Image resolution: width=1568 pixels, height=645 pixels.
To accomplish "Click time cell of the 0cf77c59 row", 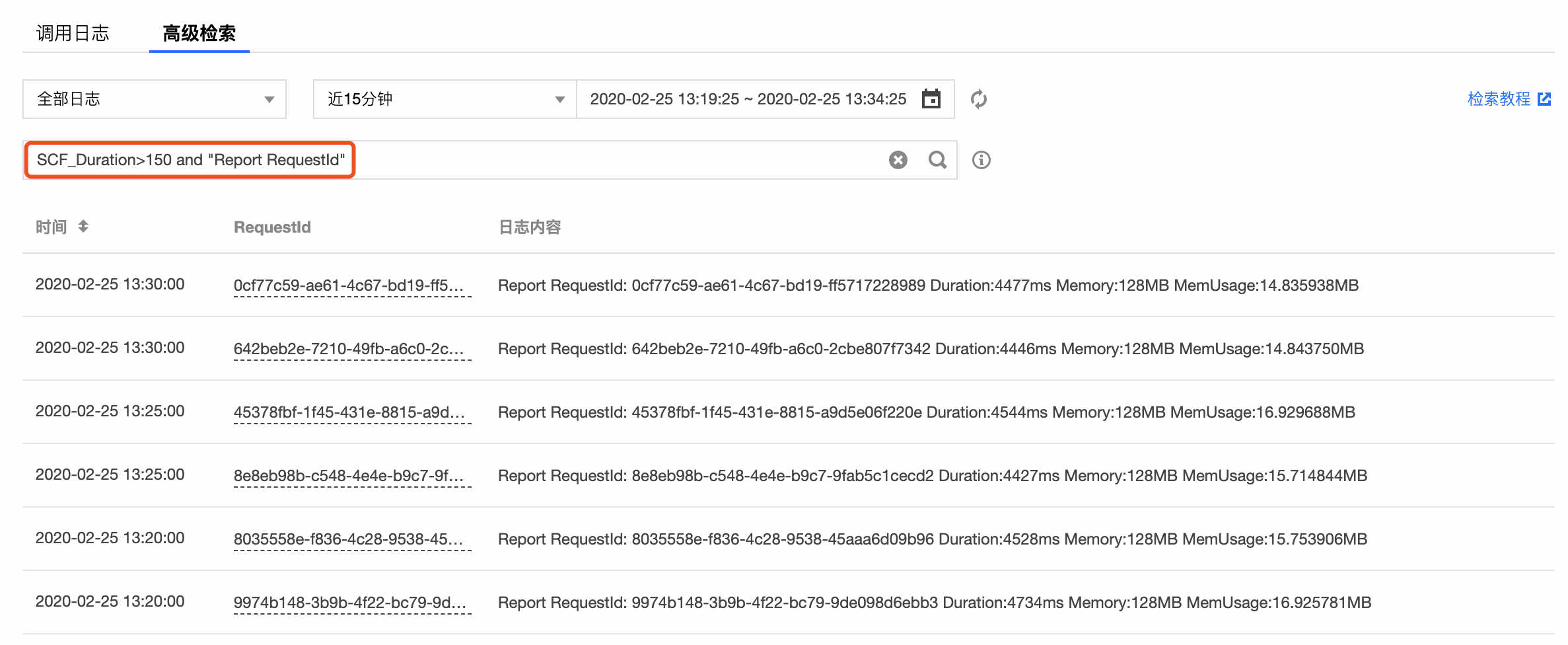I will pyautogui.click(x=110, y=284).
